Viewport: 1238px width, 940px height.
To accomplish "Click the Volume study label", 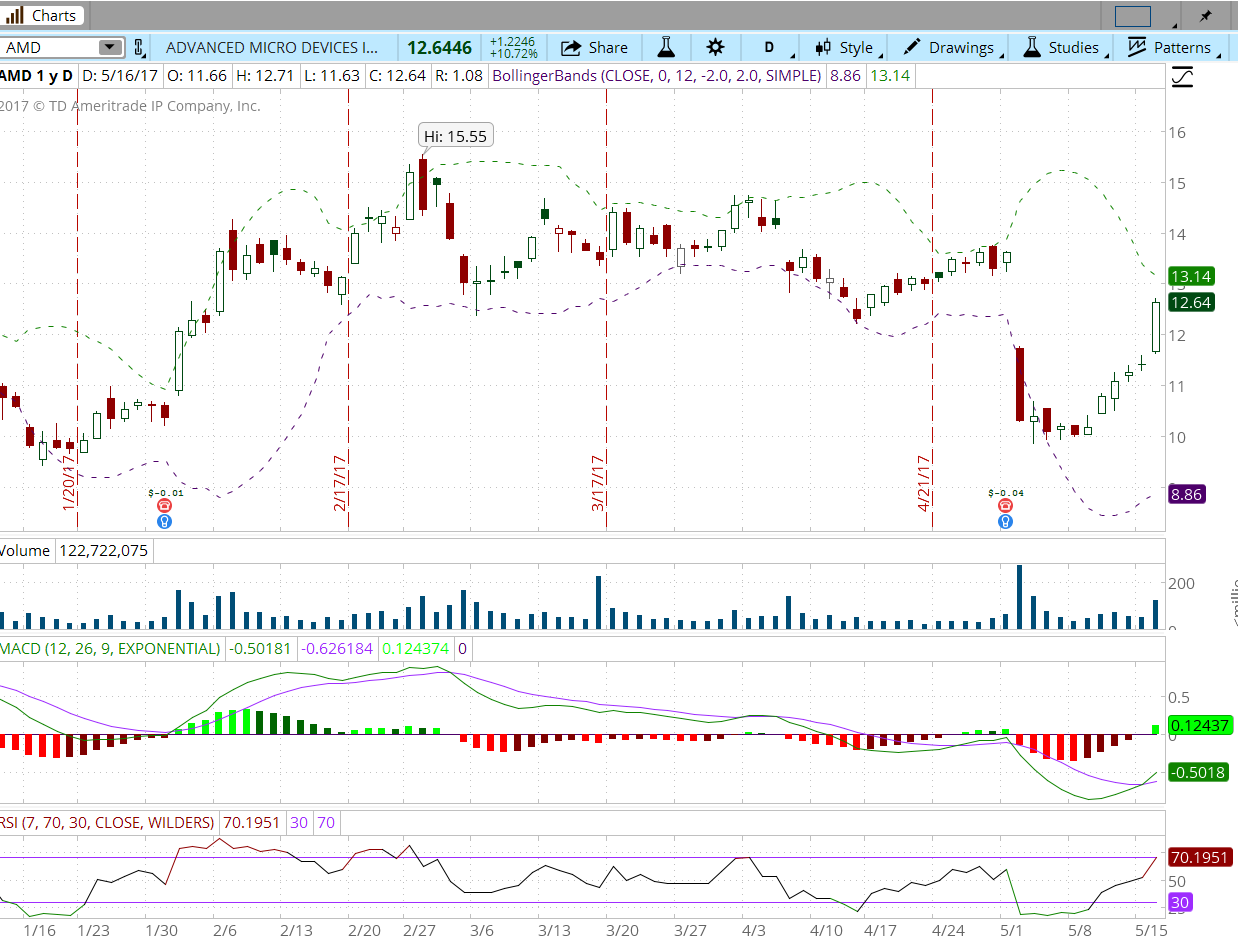I will tap(25, 550).
